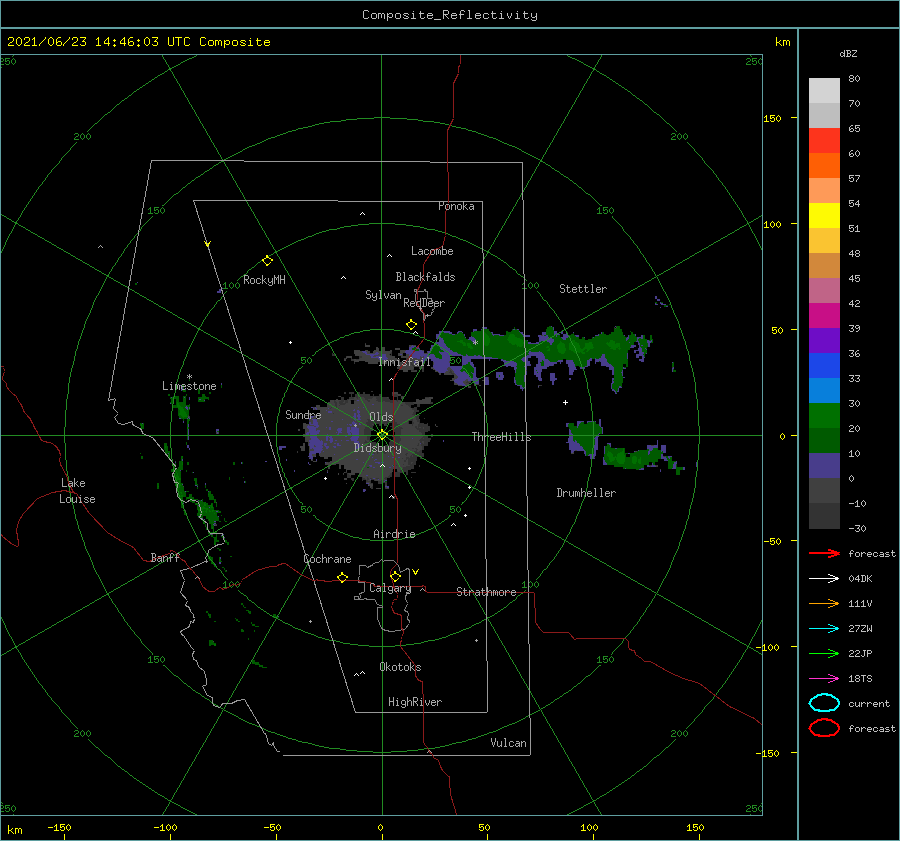Click the white 04DK arrow icon

(x=824, y=578)
